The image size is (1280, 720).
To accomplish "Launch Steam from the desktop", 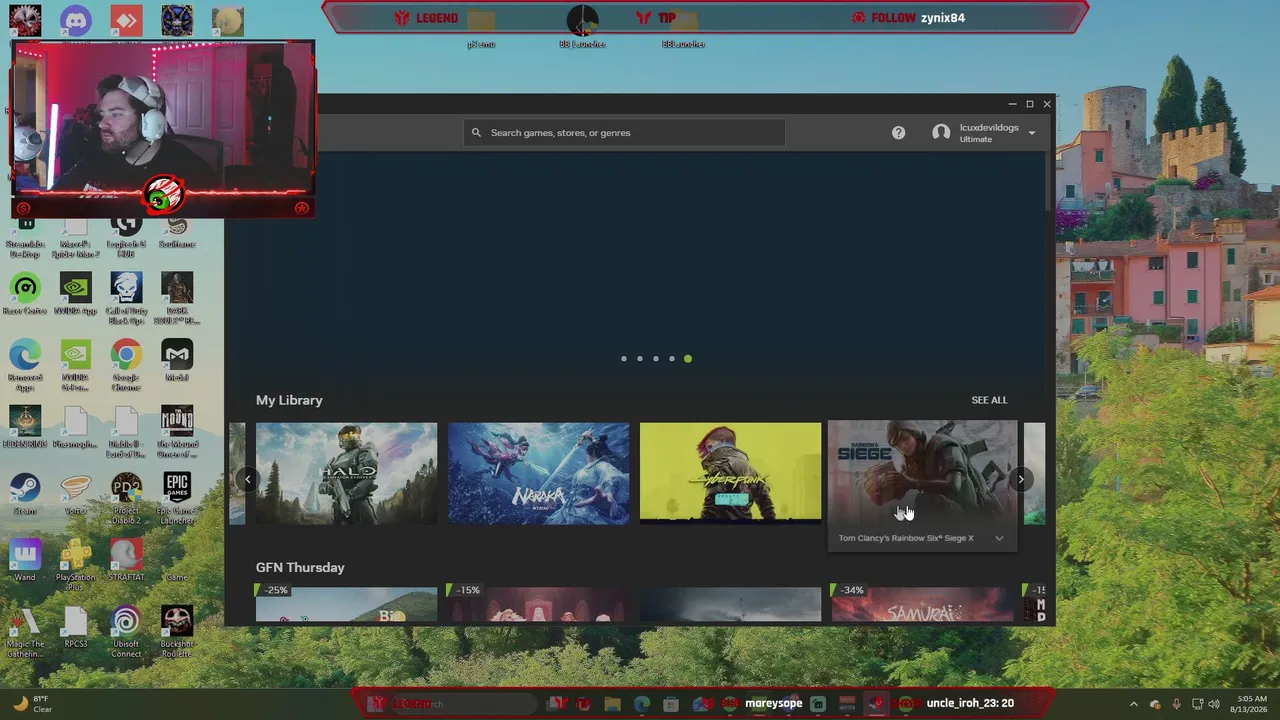I will tap(25, 494).
